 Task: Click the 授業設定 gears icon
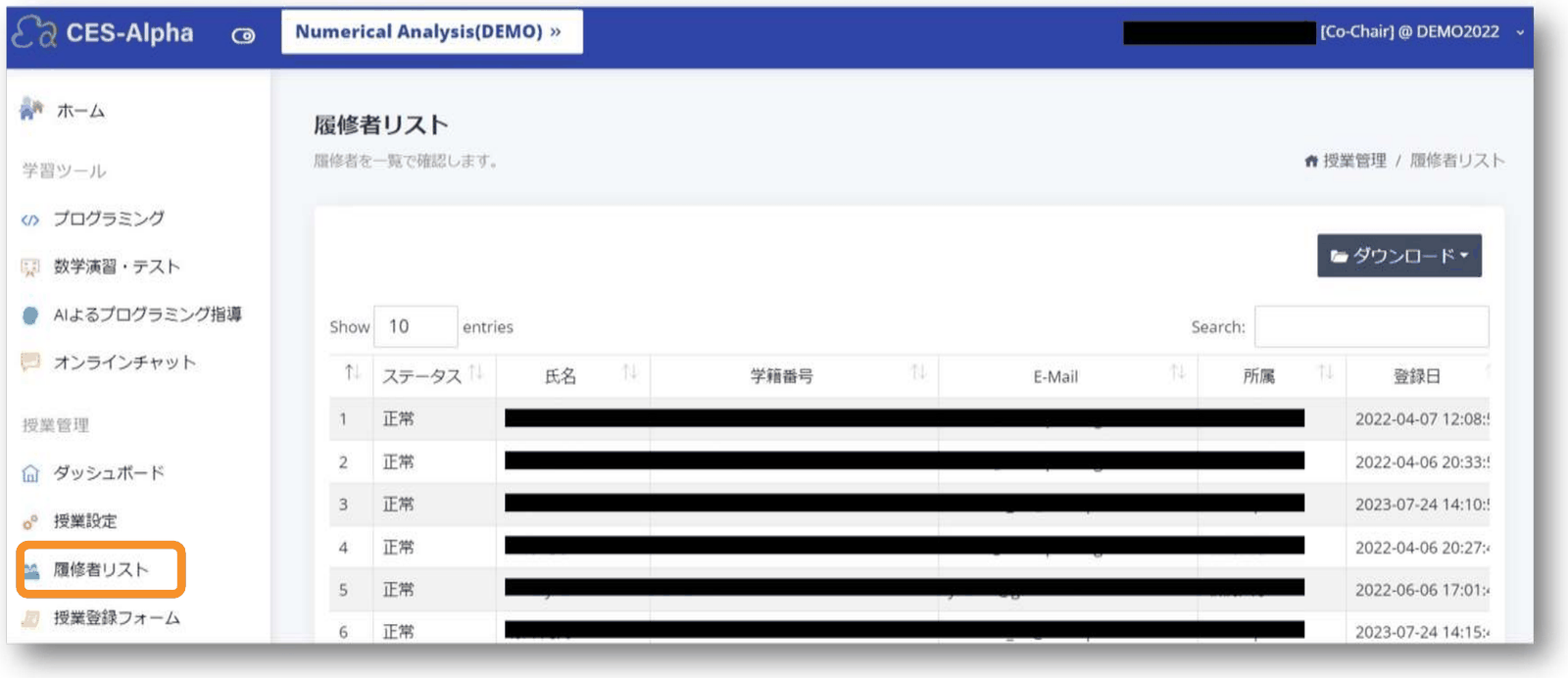pyautogui.click(x=30, y=522)
